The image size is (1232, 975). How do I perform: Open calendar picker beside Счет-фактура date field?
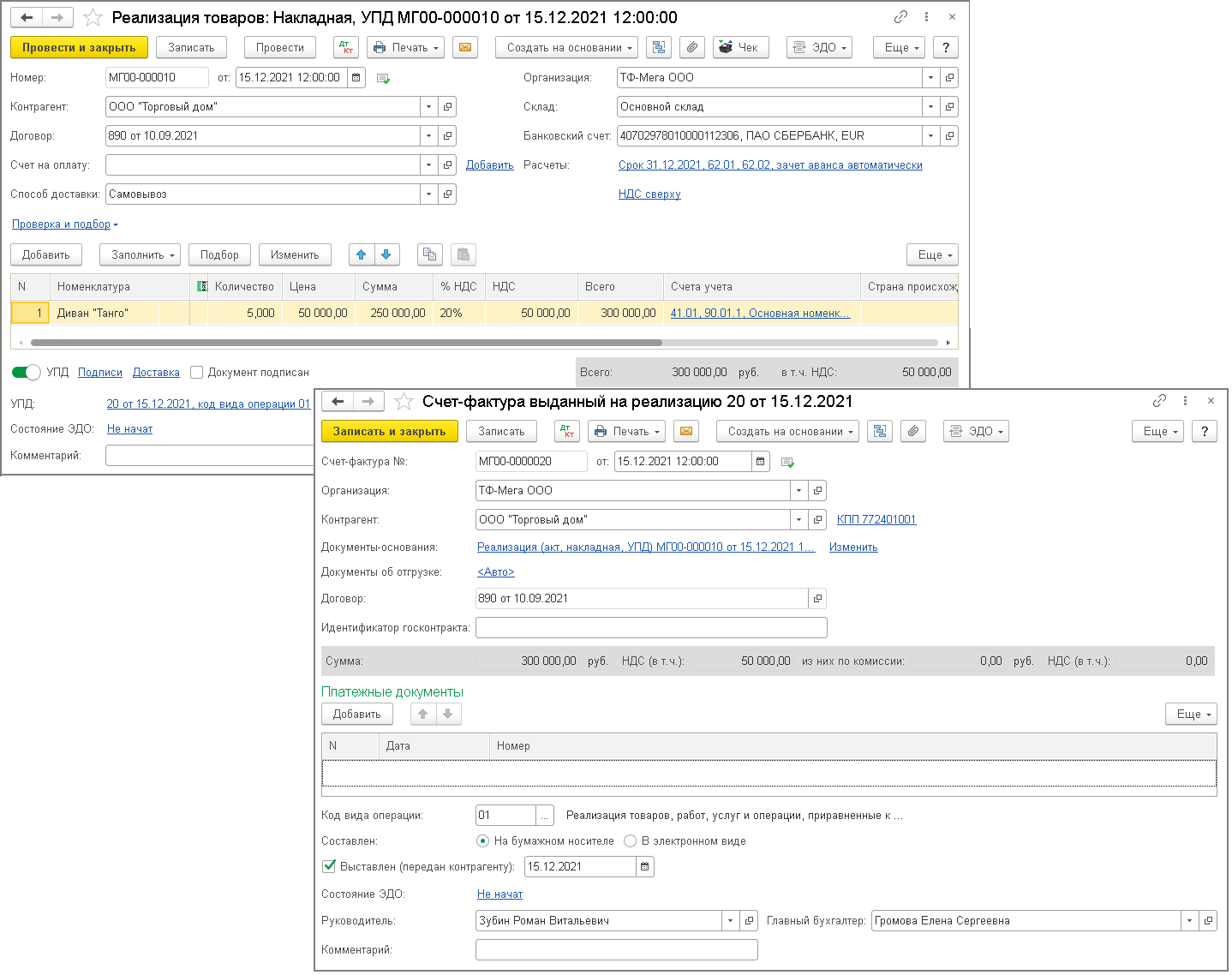coord(761,461)
